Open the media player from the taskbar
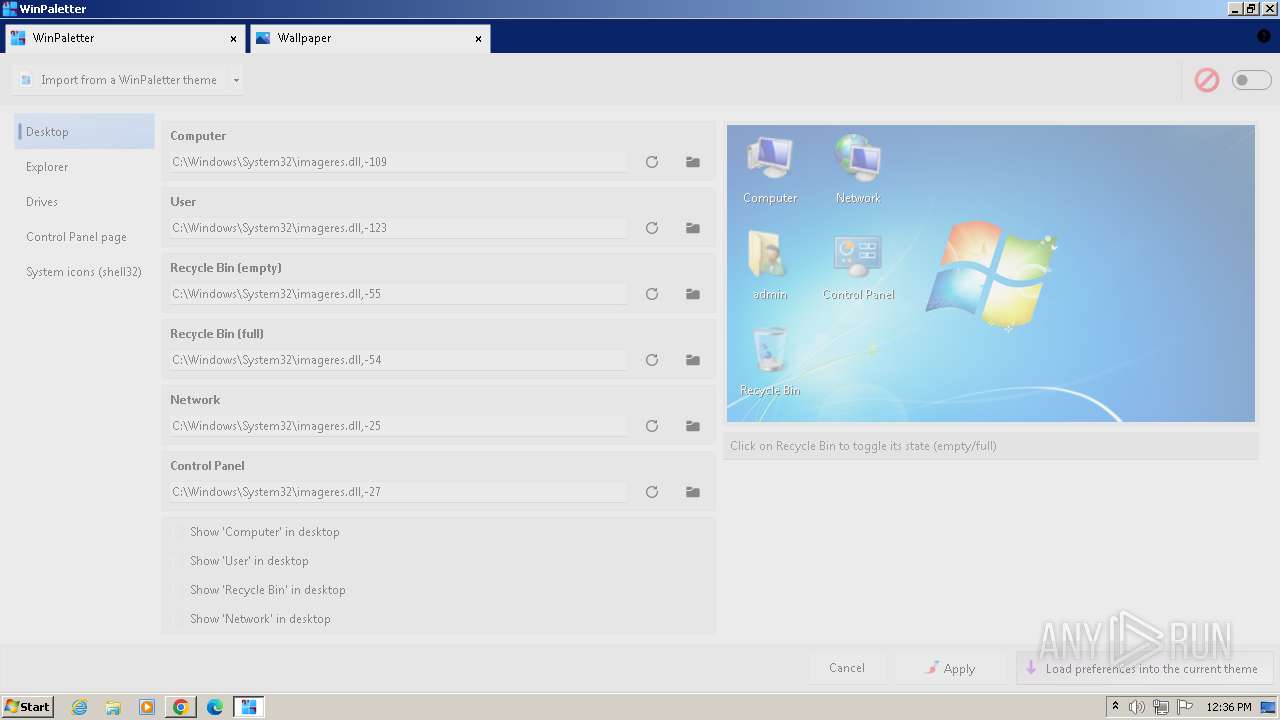Image resolution: width=1280 pixels, height=720 pixels. pyautogui.click(x=147, y=707)
